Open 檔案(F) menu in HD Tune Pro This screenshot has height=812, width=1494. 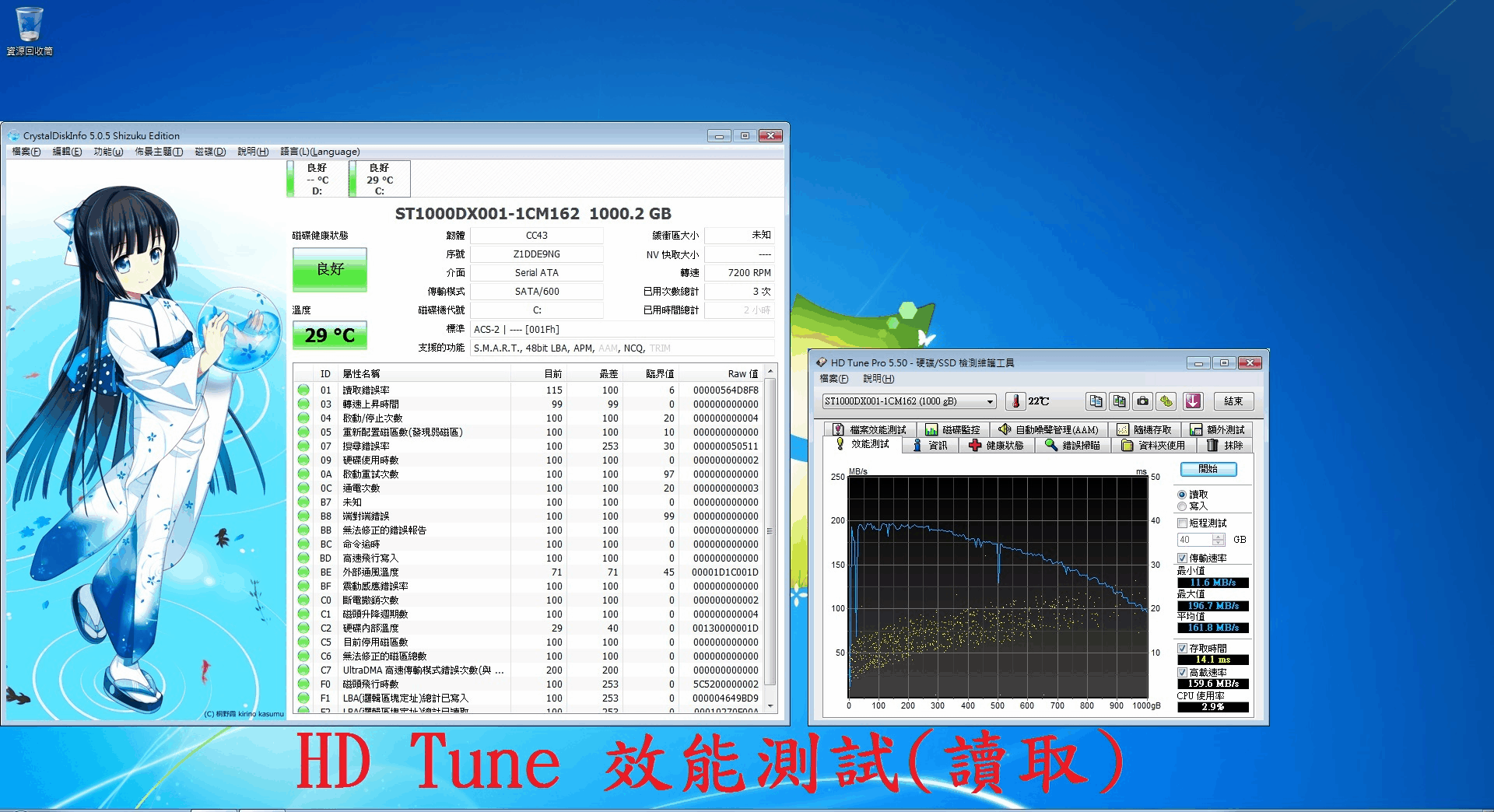pos(833,379)
